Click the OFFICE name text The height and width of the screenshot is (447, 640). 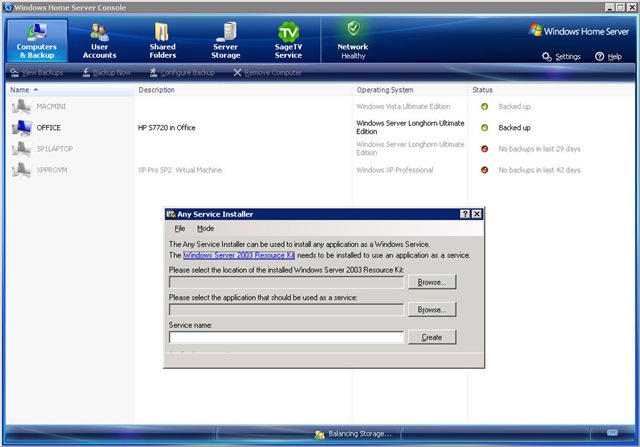click(x=49, y=128)
